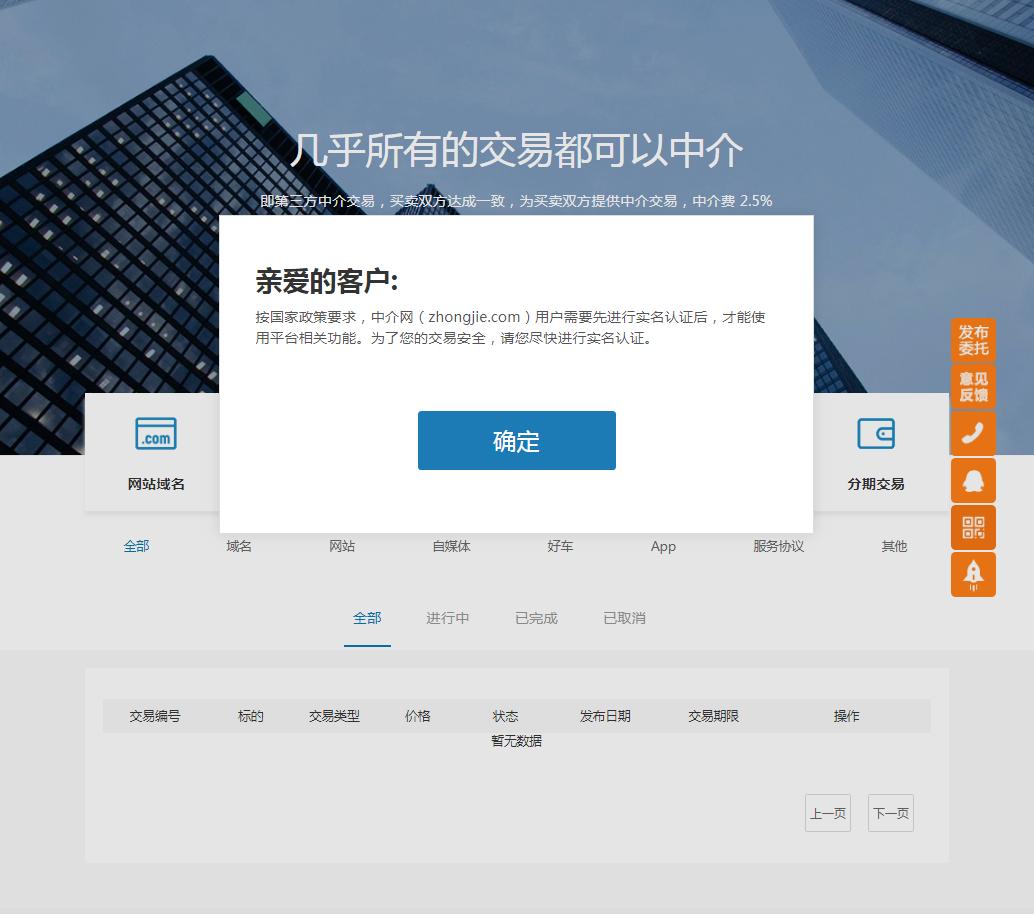The height and width of the screenshot is (914, 1034).
Task: Click the 价格 column header
Action: (417, 716)
